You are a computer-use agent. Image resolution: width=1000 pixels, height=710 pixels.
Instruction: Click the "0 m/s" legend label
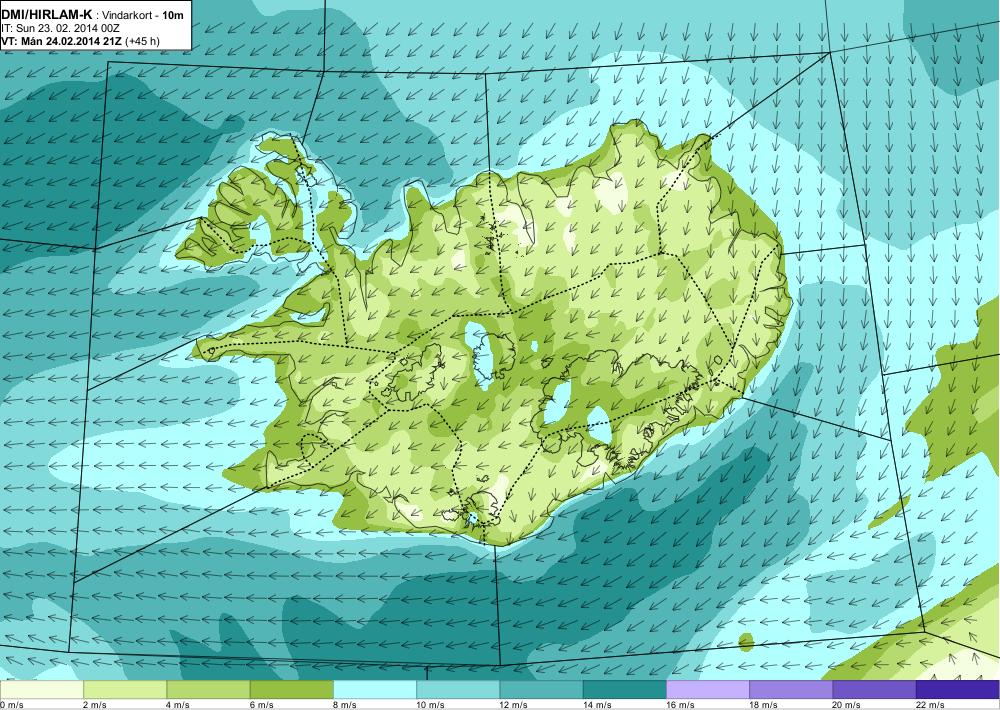point(12,705)
